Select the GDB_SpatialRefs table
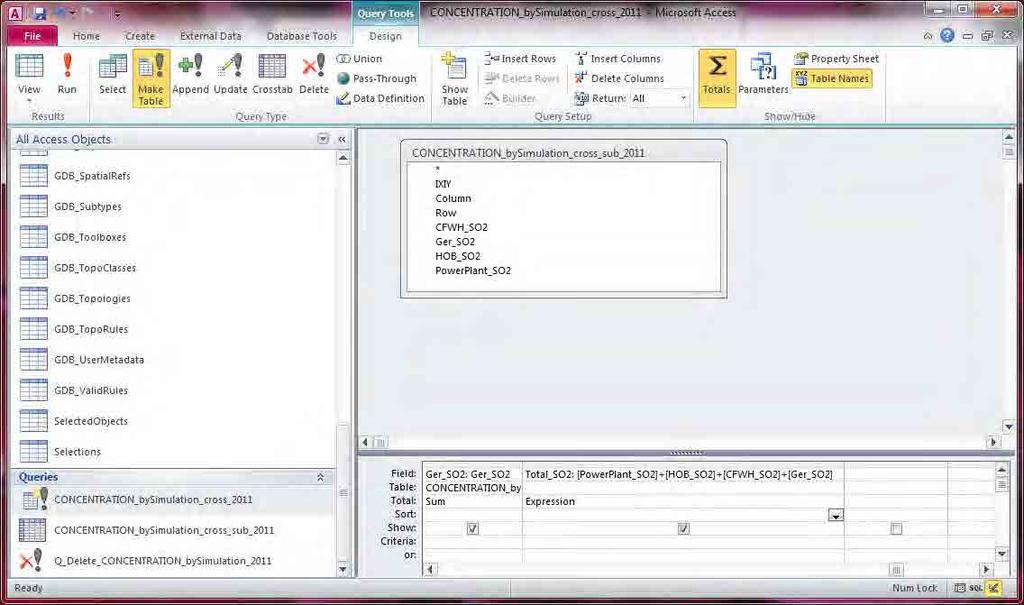The image size is (1024, 605). pyautogui.click(x=92, y=176)
